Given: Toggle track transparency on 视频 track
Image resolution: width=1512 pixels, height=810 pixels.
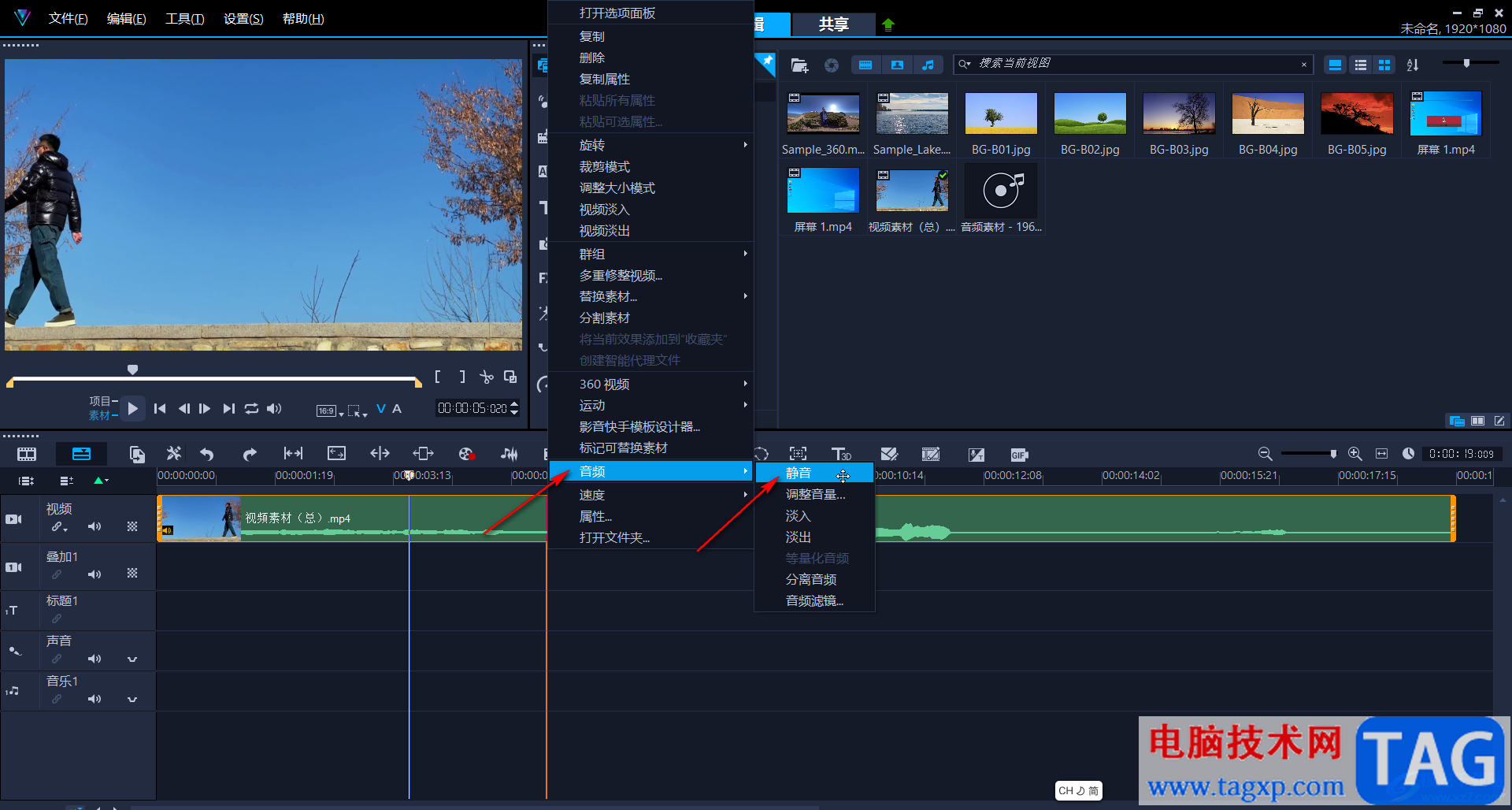Looking at the screenshot, I should click(x=132, y=526).
